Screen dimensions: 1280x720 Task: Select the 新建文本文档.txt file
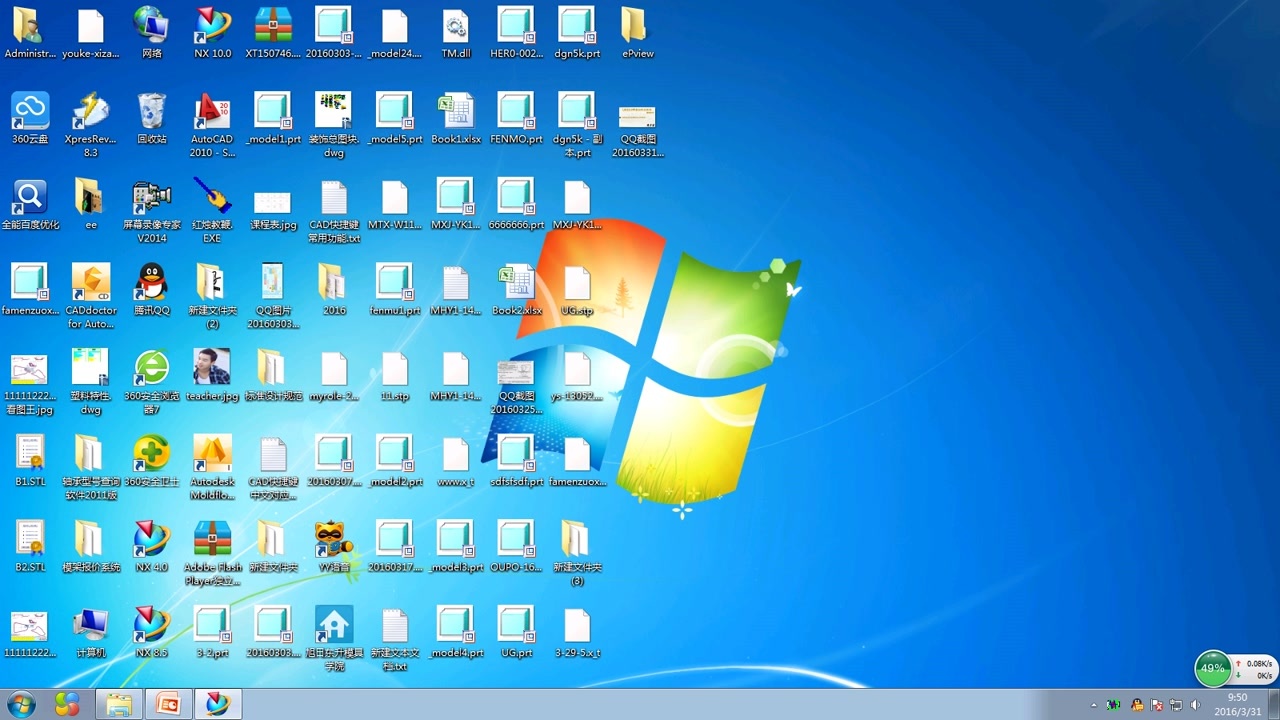tap(395, 639)
